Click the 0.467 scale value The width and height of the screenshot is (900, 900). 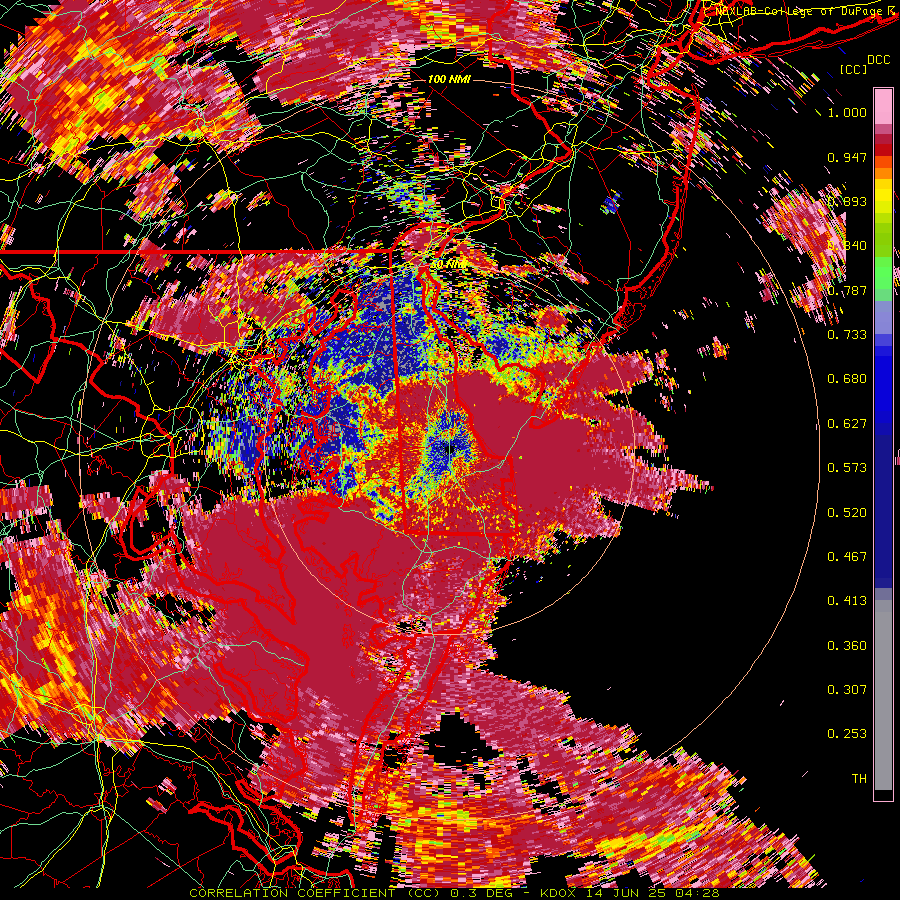coord(847,557)
